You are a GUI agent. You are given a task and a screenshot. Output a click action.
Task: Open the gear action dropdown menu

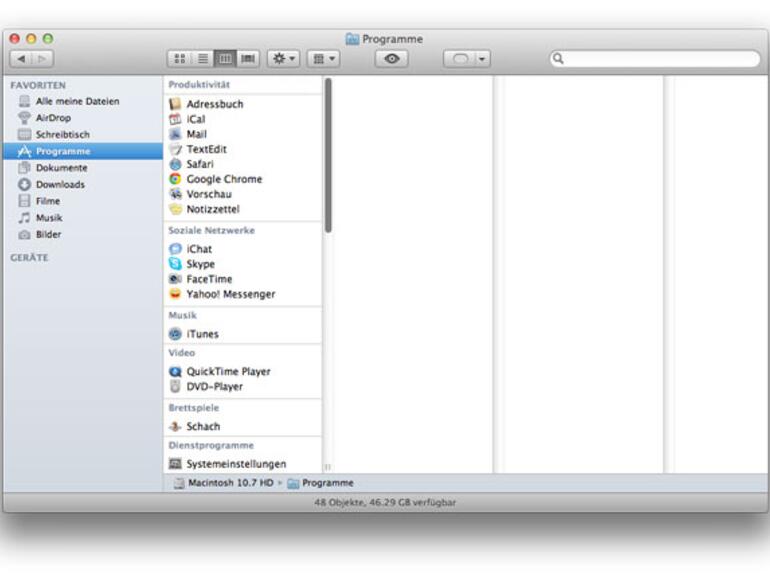(284, 59)
